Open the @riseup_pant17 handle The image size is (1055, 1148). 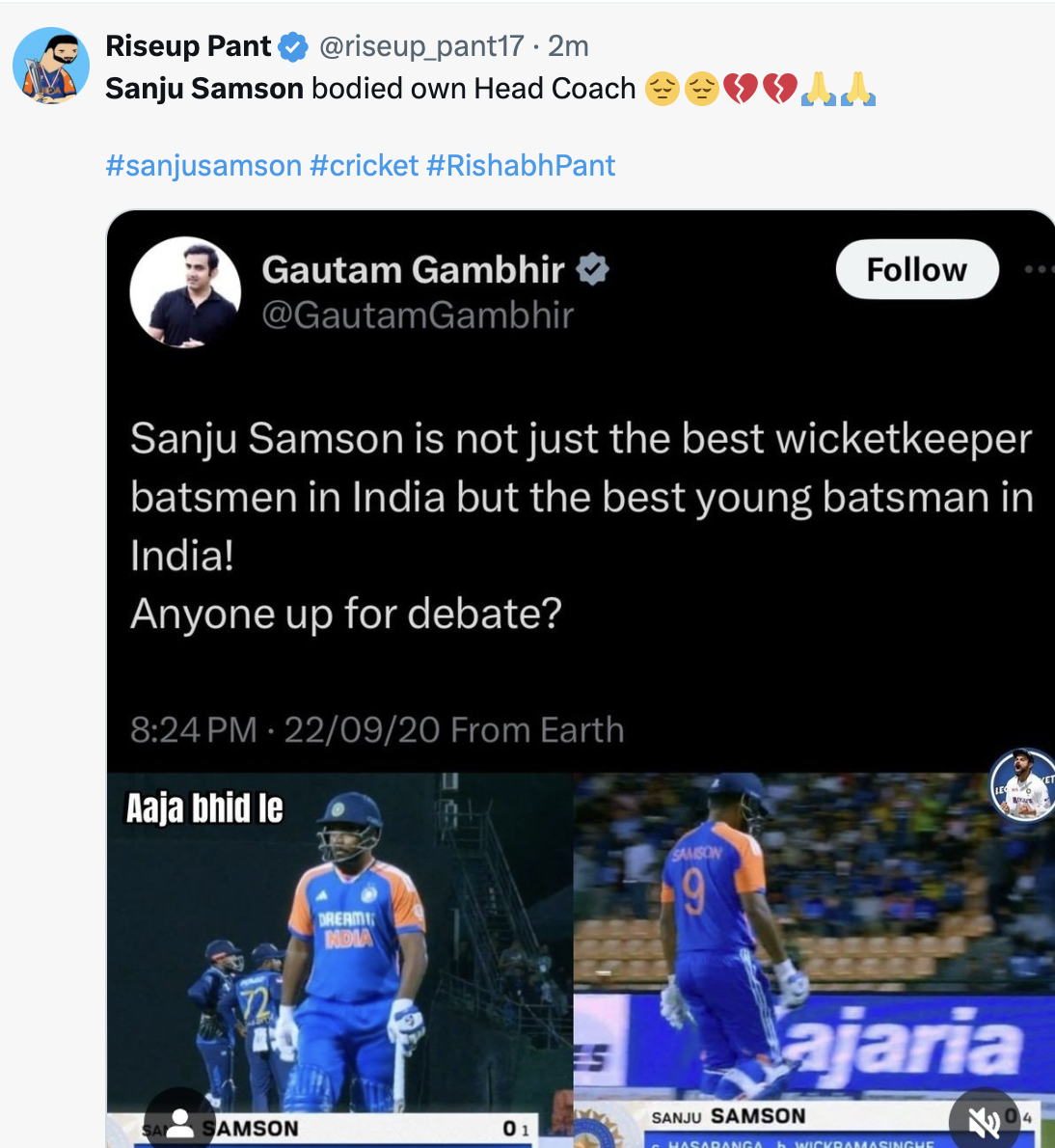421,46
